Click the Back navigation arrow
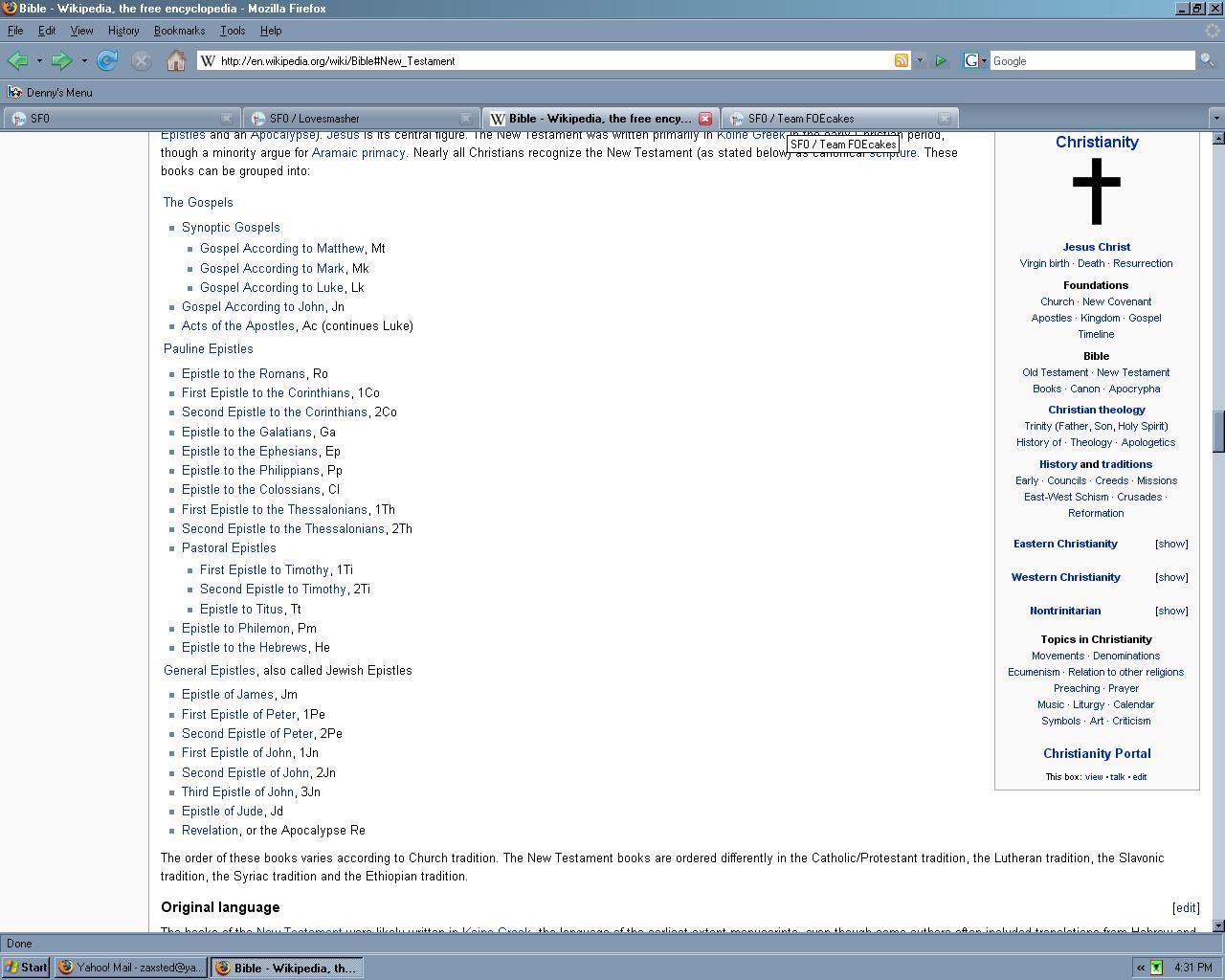1225x980 pixels. click(17, 61)
